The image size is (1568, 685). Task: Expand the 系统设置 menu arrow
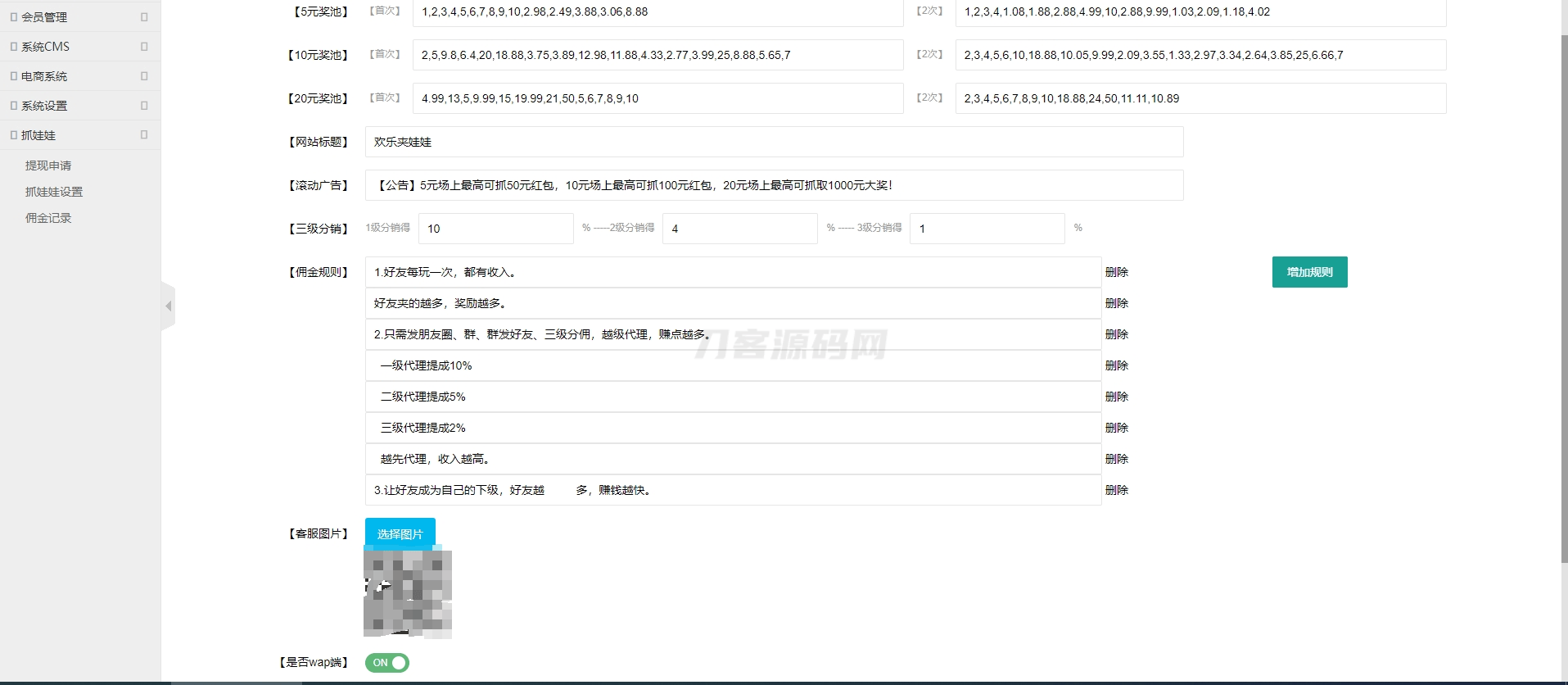pos(144,106)
